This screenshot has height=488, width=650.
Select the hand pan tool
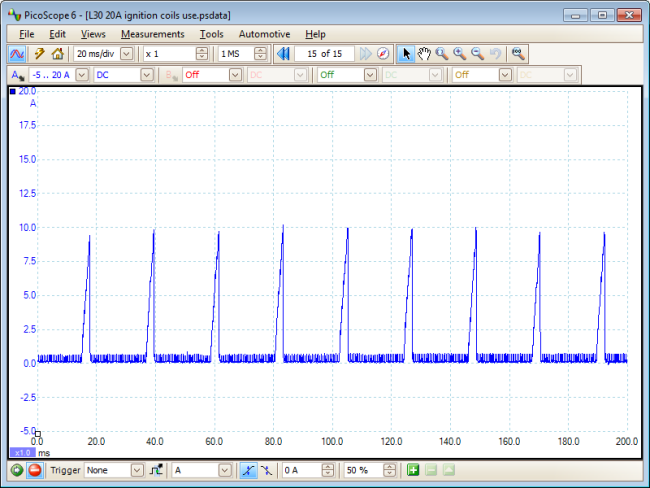tap(424, 54)
